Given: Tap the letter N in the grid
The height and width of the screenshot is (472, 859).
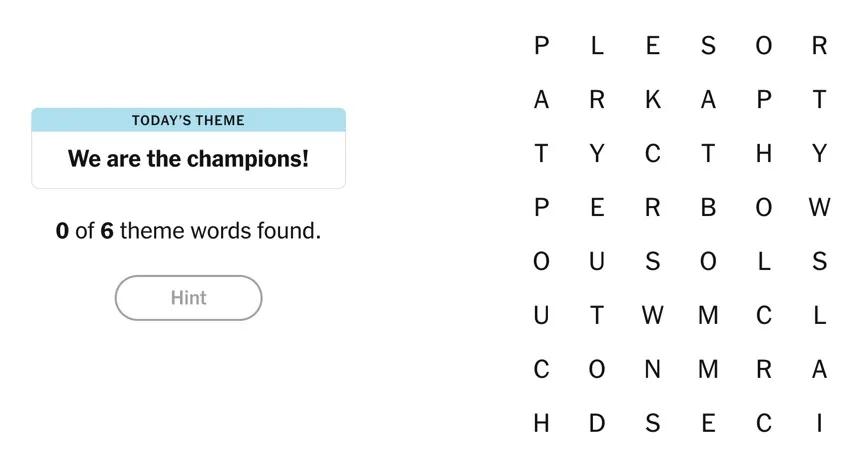Looking at the screenshot, I should pos(652,370).
